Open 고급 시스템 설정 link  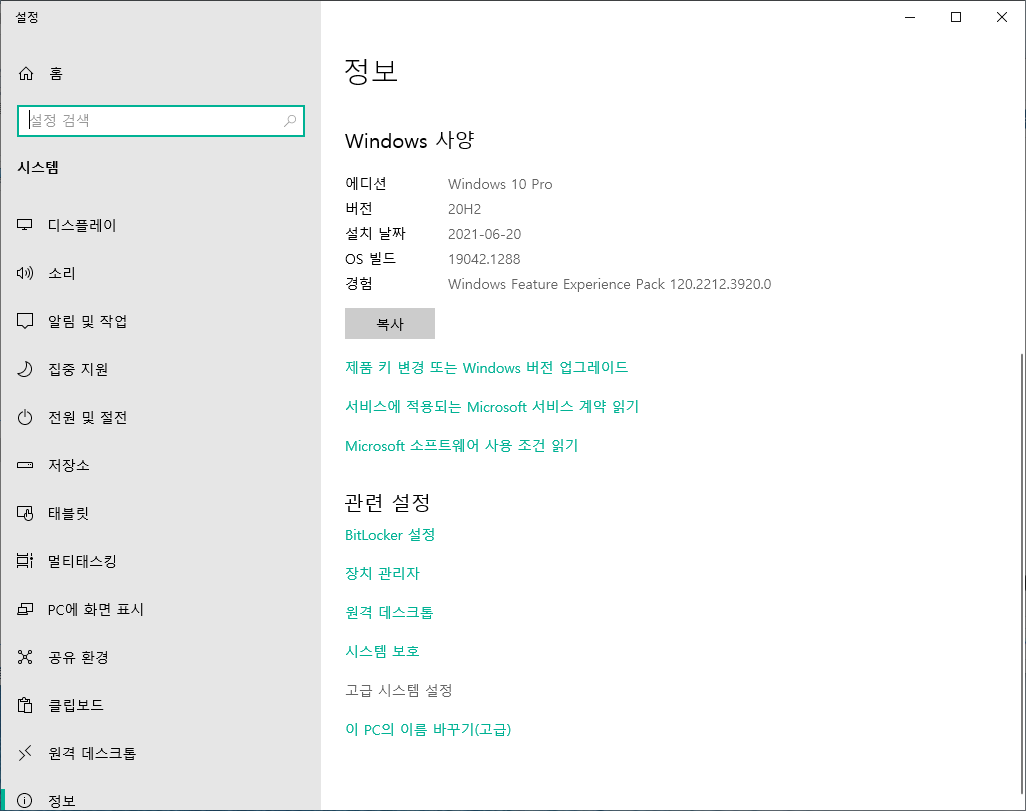398,690
